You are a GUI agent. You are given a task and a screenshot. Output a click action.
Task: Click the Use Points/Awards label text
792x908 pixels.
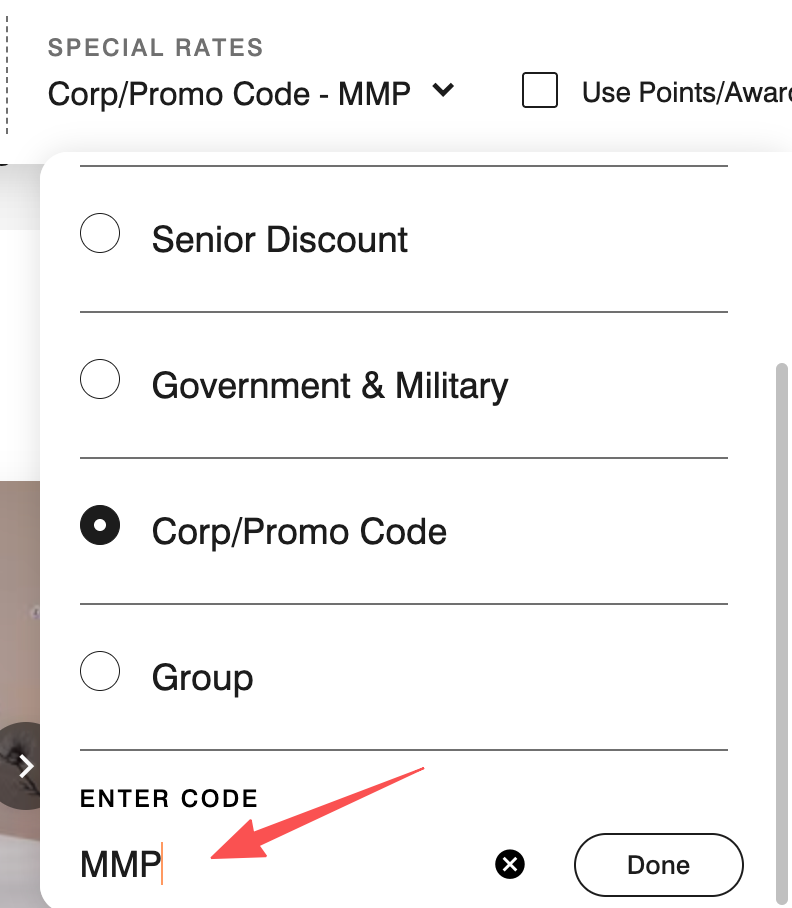coord(686,94)
